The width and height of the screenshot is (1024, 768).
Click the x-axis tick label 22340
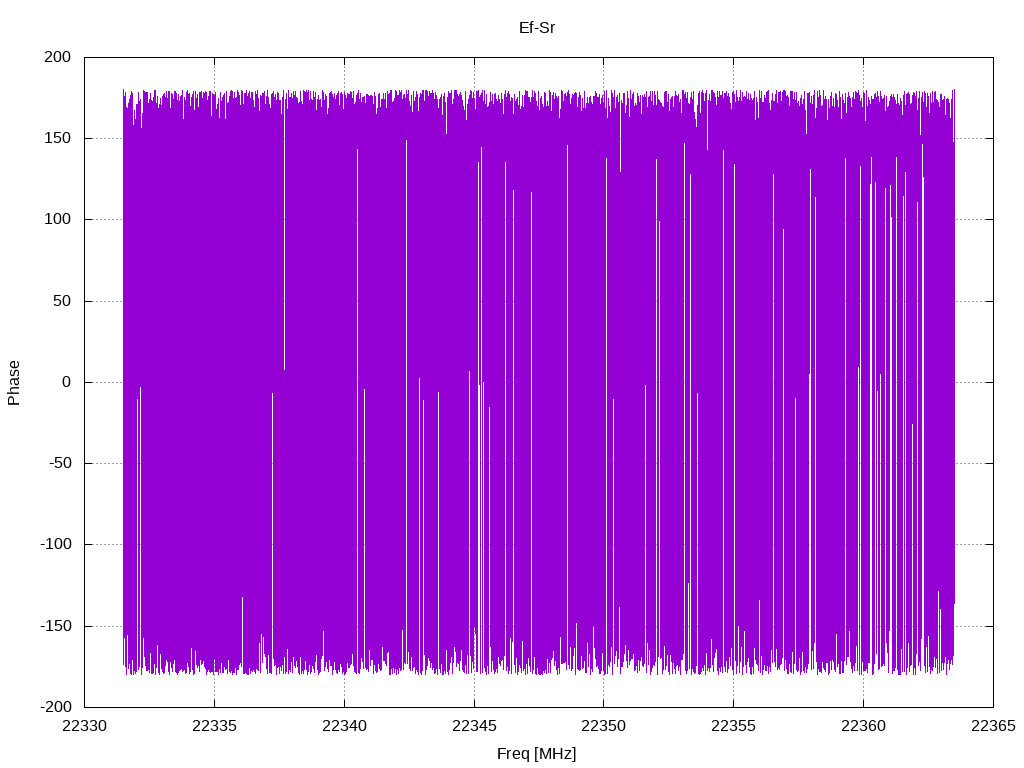point(344,726)
